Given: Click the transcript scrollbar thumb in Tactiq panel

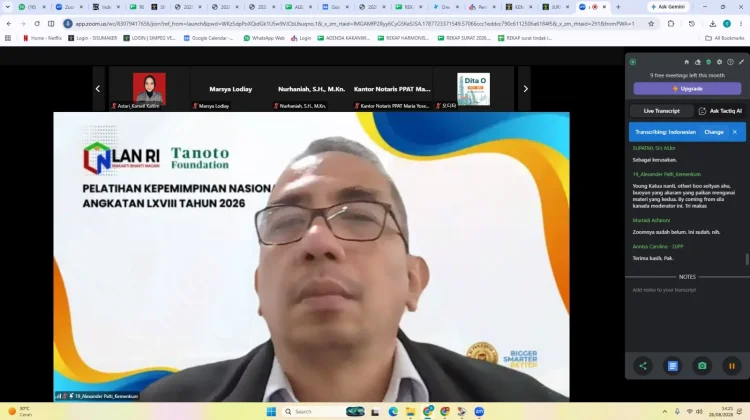Looking at the screenshot, I should (747, 259).
